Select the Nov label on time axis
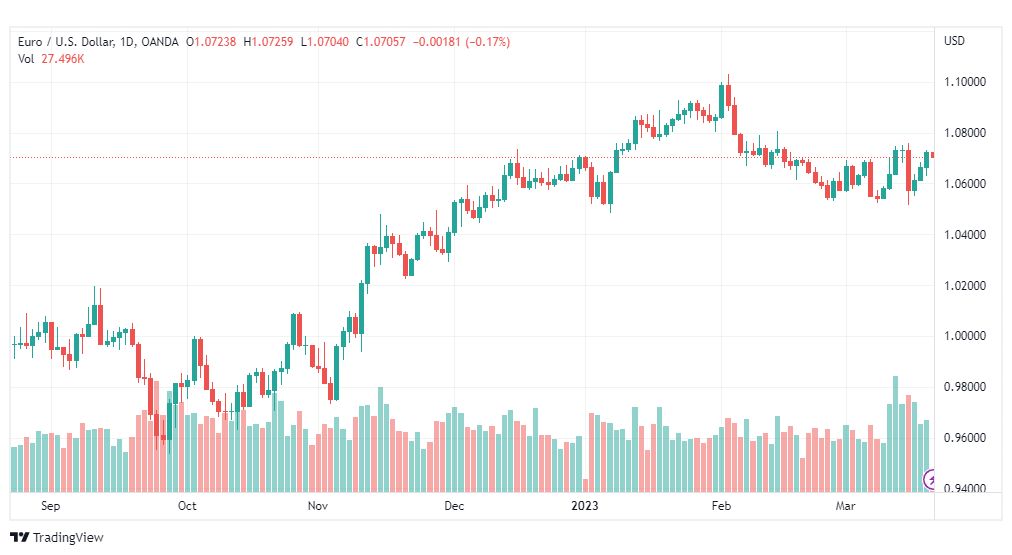 point(318,505)
